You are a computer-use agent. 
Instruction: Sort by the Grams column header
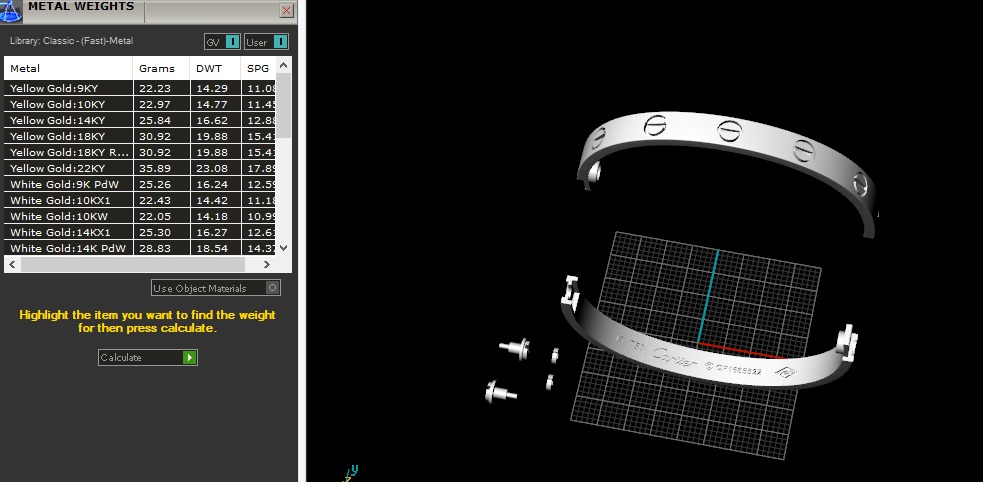[161, 68]
